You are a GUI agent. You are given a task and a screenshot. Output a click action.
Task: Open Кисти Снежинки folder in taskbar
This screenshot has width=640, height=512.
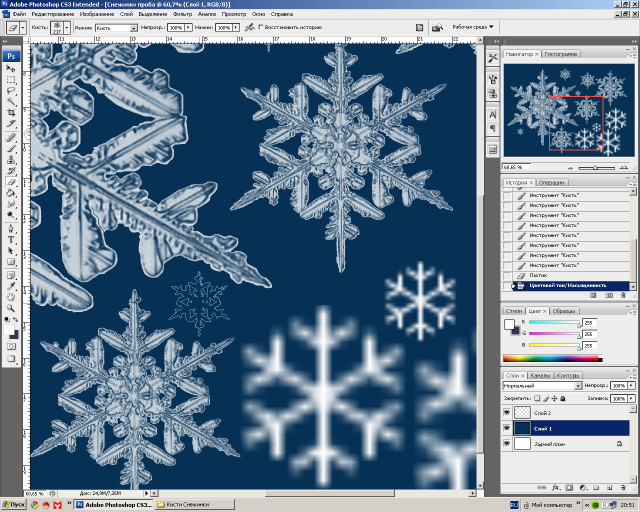tap(195, 505)
